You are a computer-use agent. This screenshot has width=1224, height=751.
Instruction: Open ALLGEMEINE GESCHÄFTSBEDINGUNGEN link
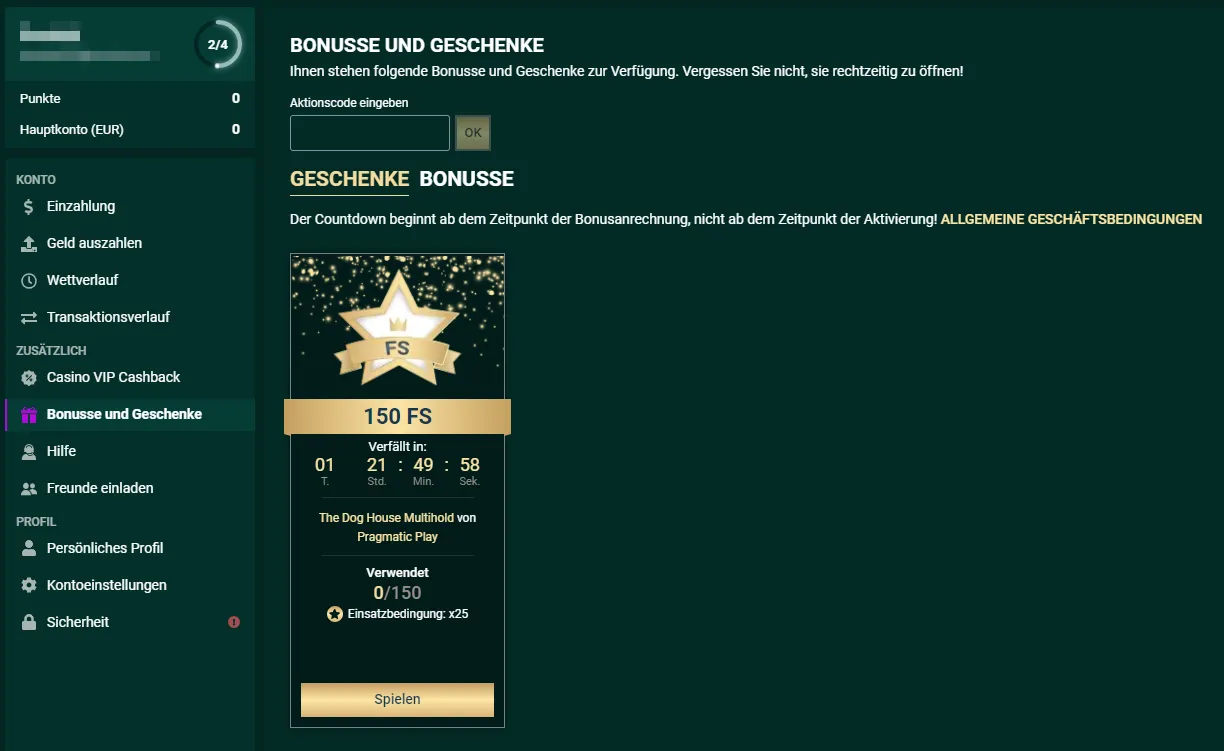pos(1071,219)
